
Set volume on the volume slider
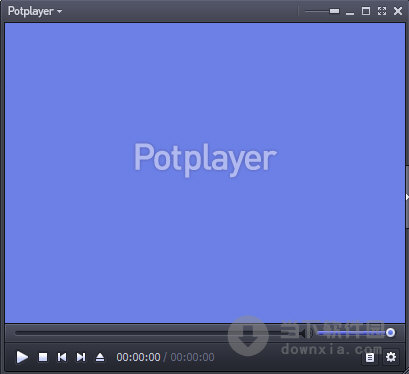(x=355, y=333)
